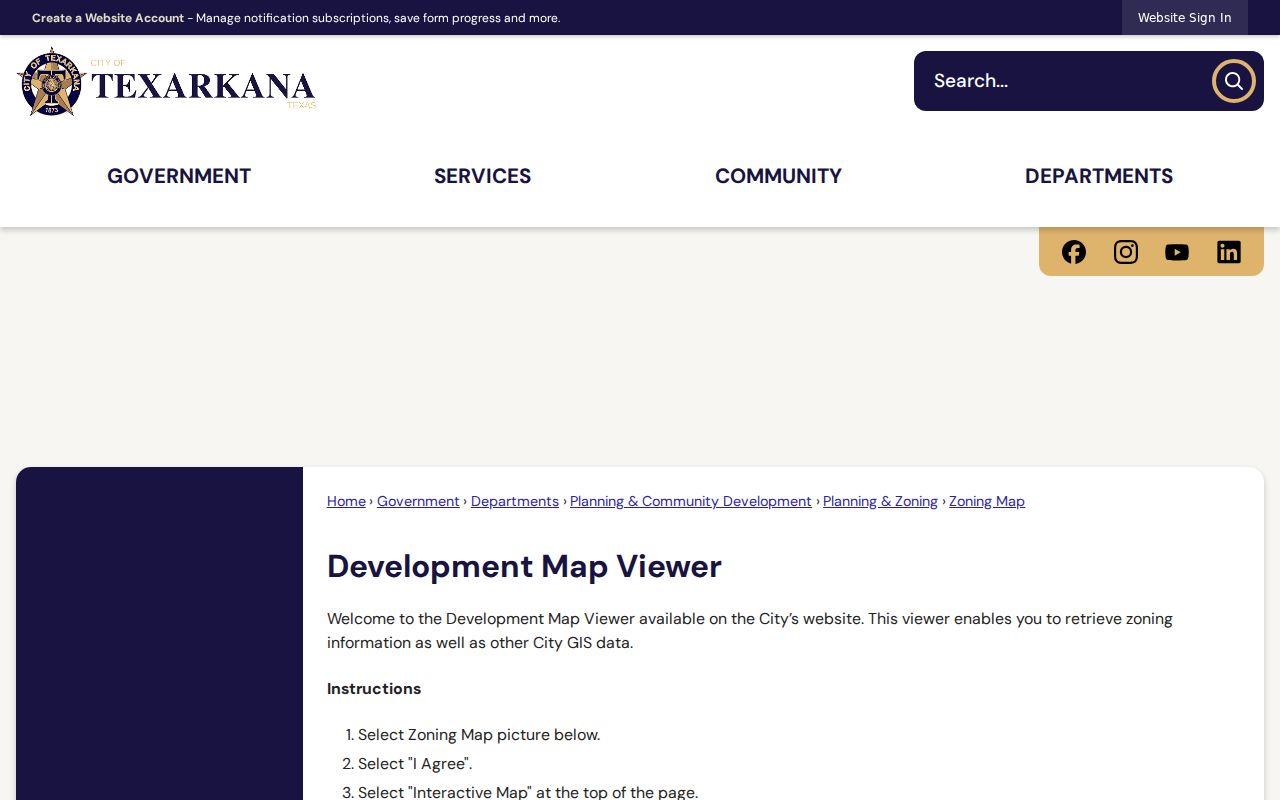The width and height of the screenshot is (1280, 800).
Task: Click the Instructions bold label
Action: 374,689
